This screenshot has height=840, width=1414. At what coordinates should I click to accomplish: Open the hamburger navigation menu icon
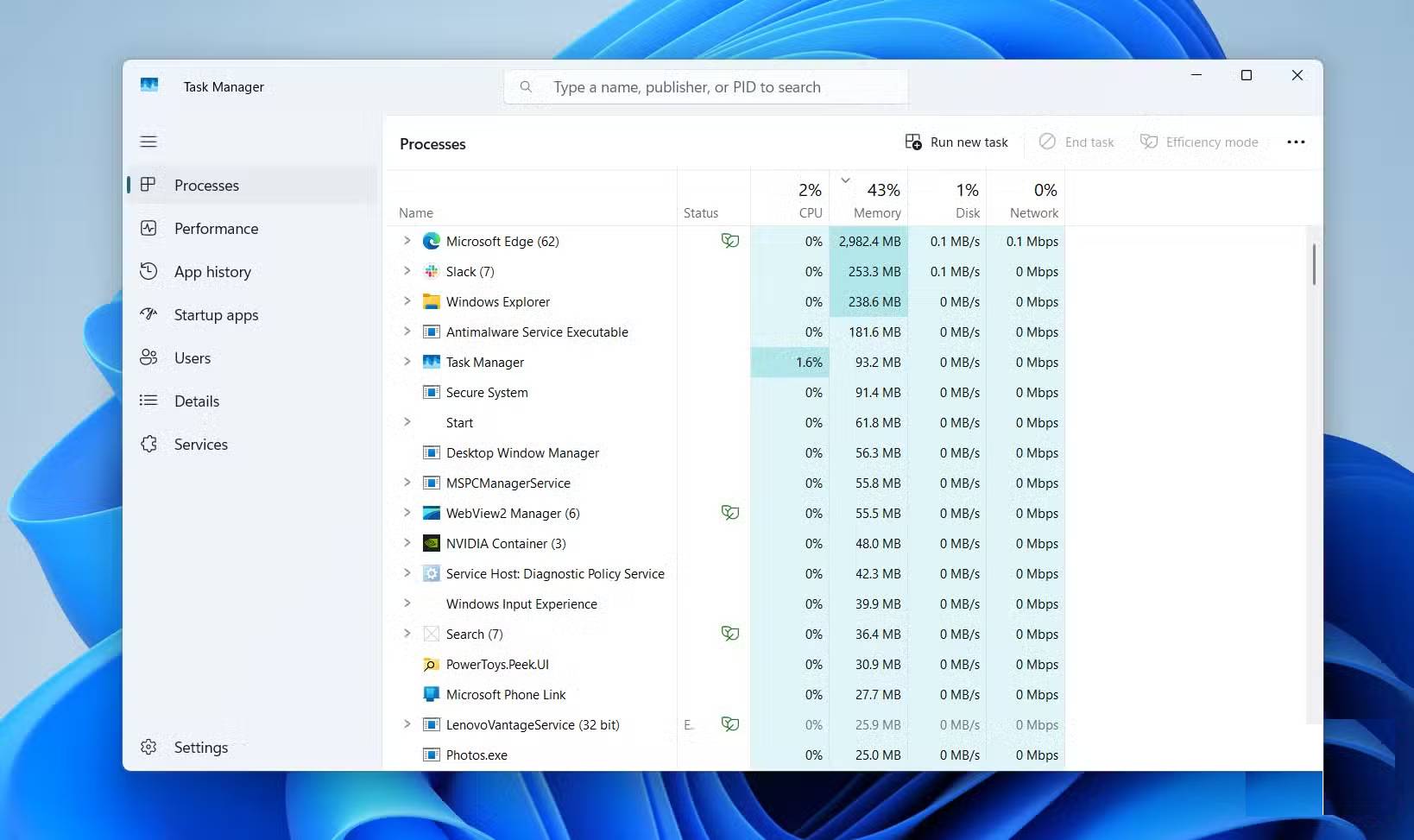click(x=148, y=142)
